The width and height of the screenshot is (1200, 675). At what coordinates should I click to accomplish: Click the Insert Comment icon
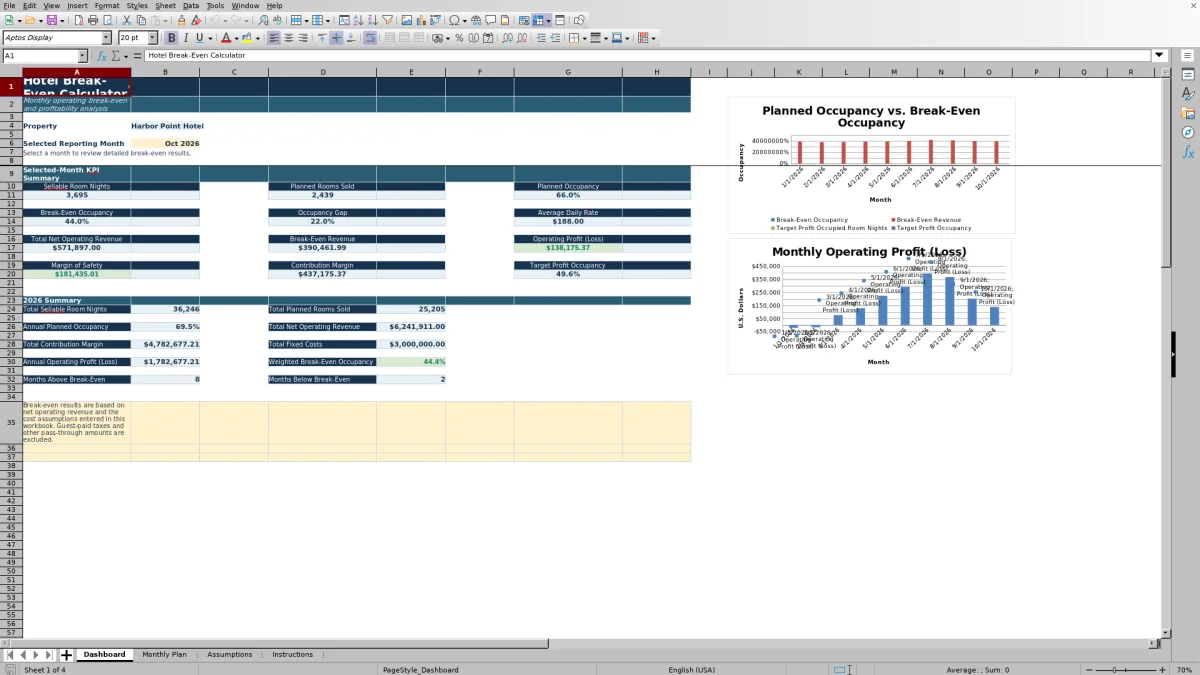(490, 20)
